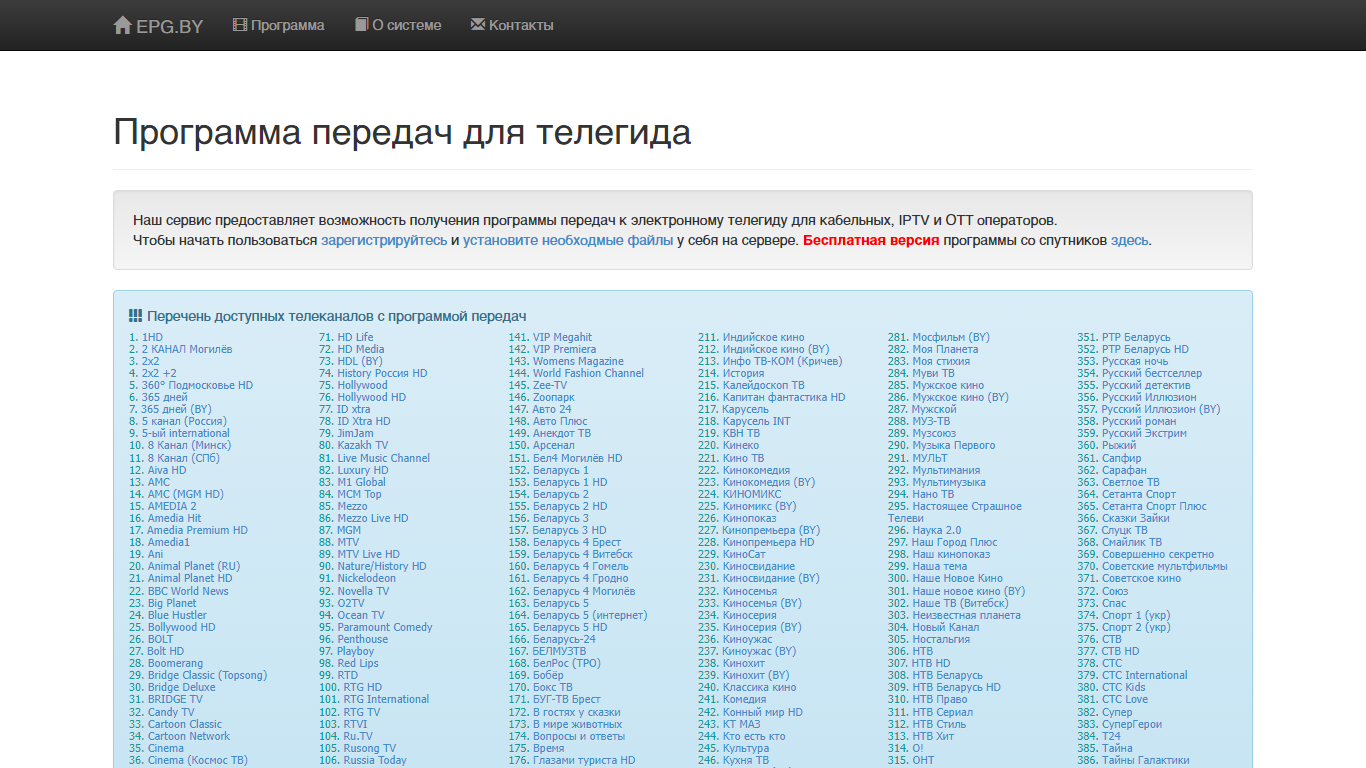Click the envelope icon next to Контакты
This screenshot has width=1366, height=768.
click(x=478, y=25)
